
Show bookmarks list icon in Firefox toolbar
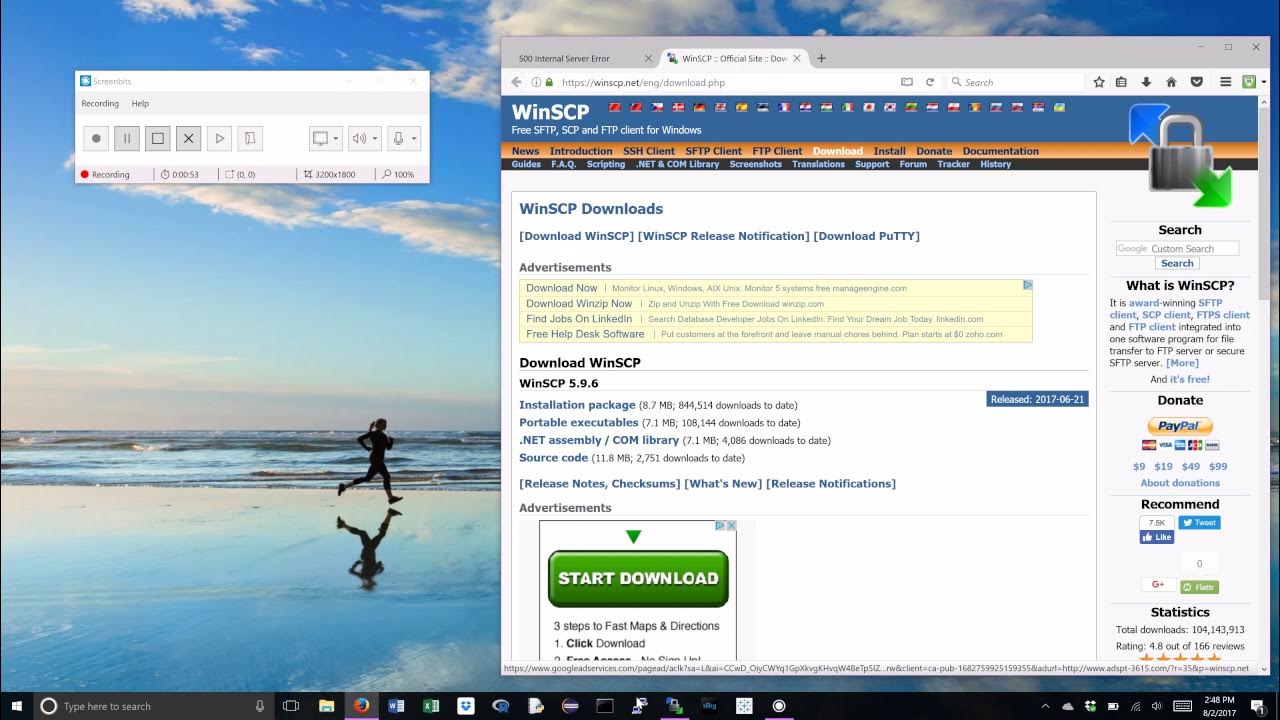click(x=1122, y=82)
